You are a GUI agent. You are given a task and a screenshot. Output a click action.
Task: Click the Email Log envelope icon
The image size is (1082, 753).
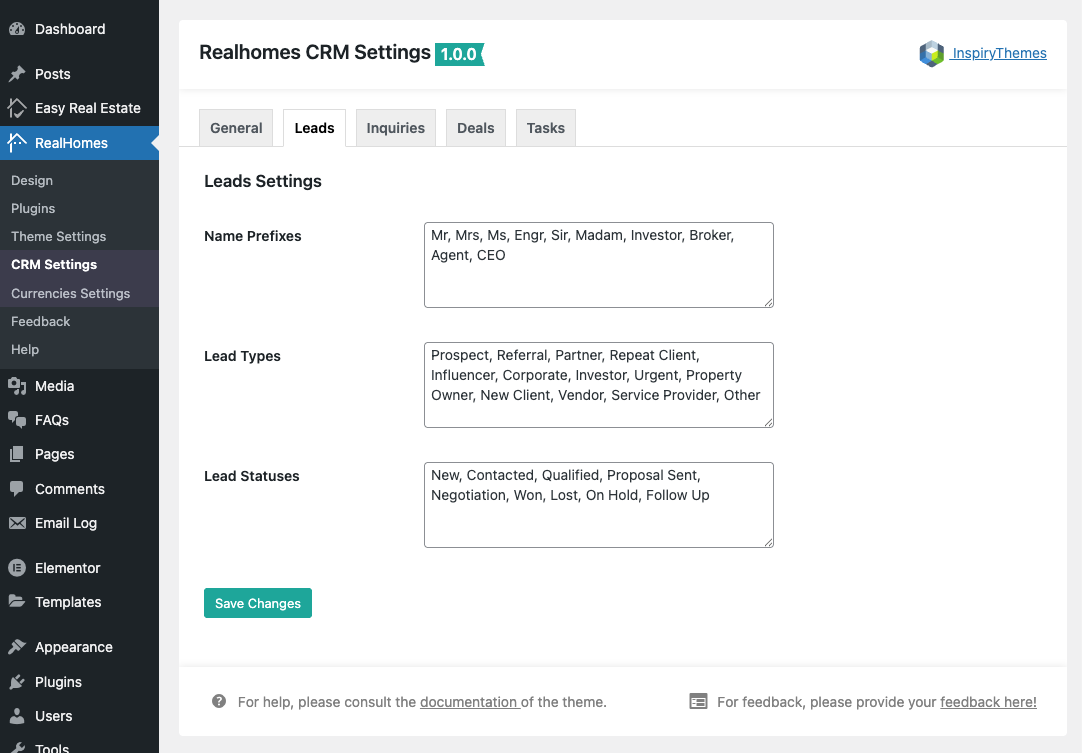click(17, 523)
